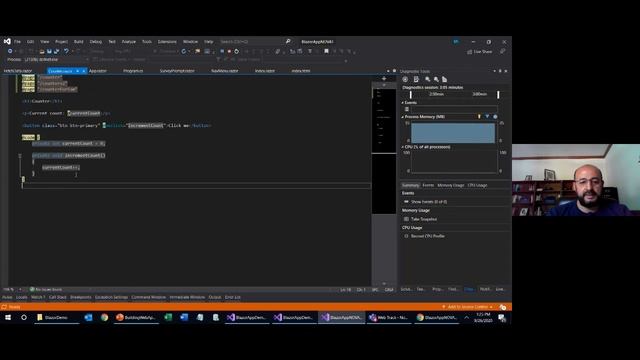Collapse the Process Memory graph section
Viewport: 640px width, 360px height.
pyautogui.click(x=402, y=117)
